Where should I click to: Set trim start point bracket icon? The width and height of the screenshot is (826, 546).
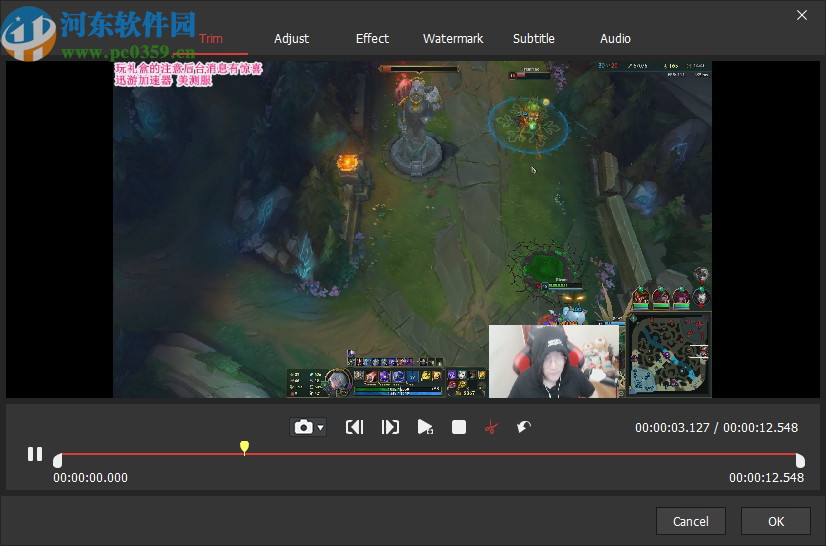tap(355, 427)
